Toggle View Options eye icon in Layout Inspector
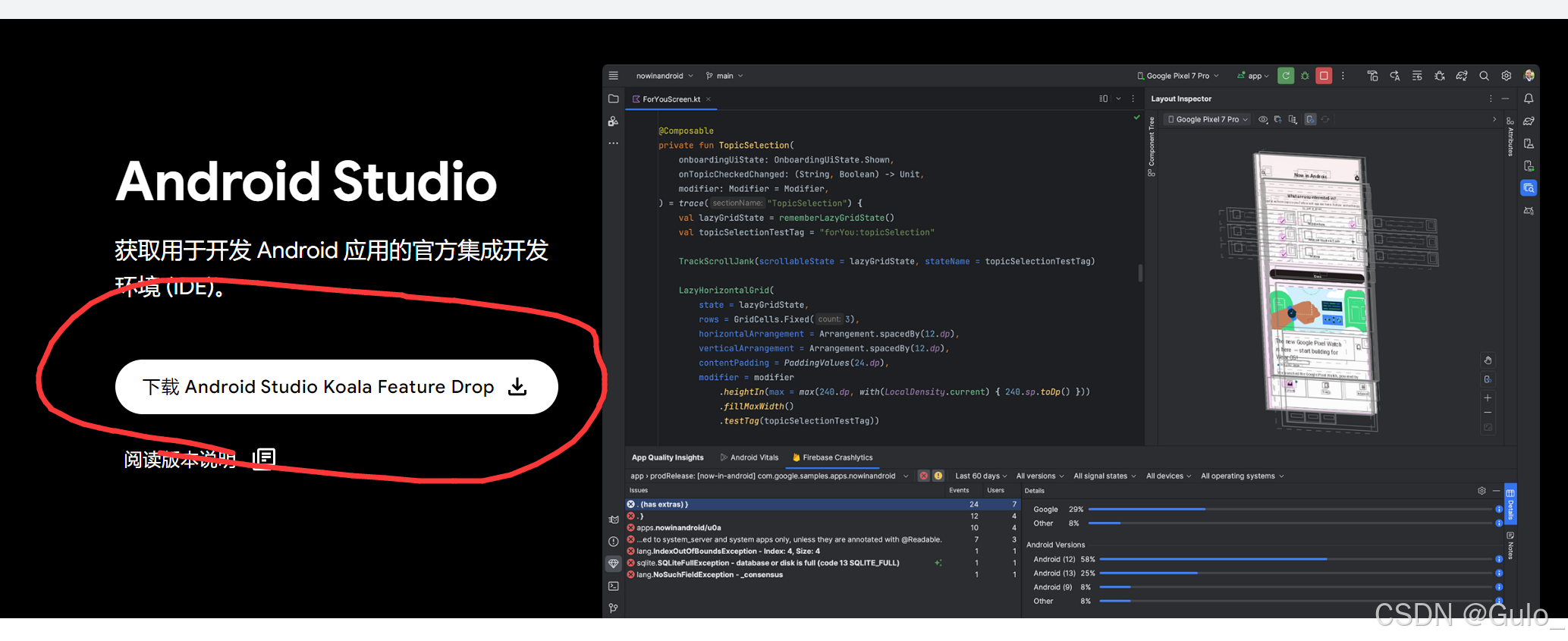The width and height of the screenshot is (1568, 641). pos(1263,120)
